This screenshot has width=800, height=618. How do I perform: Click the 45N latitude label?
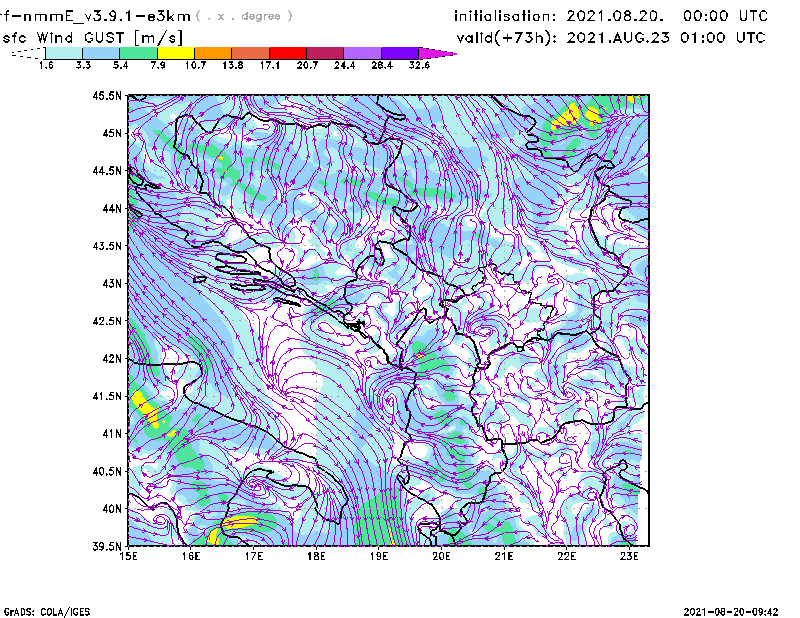tap(112, 133)
